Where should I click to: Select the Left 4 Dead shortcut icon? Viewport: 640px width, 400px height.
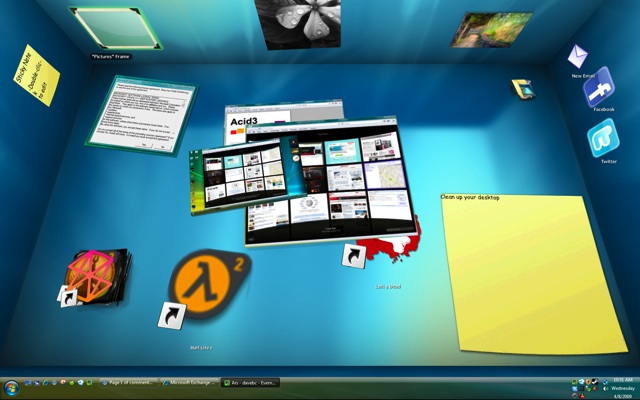pyautogui.click(x=383, y=246)
